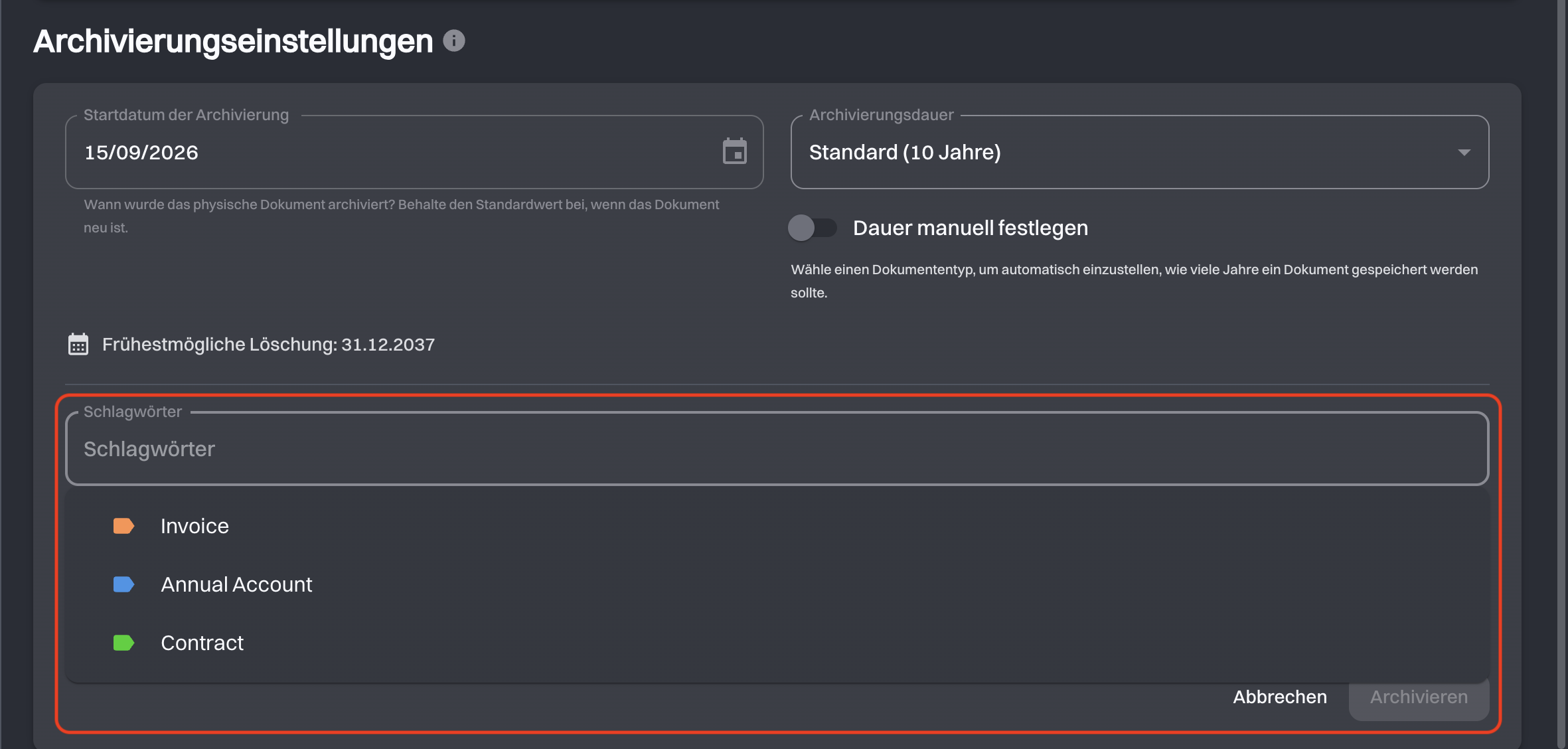Viewport: 1568px width, 749px height.
Task: Toggle Dauer manuell festlegen switch
Action: 812,228
